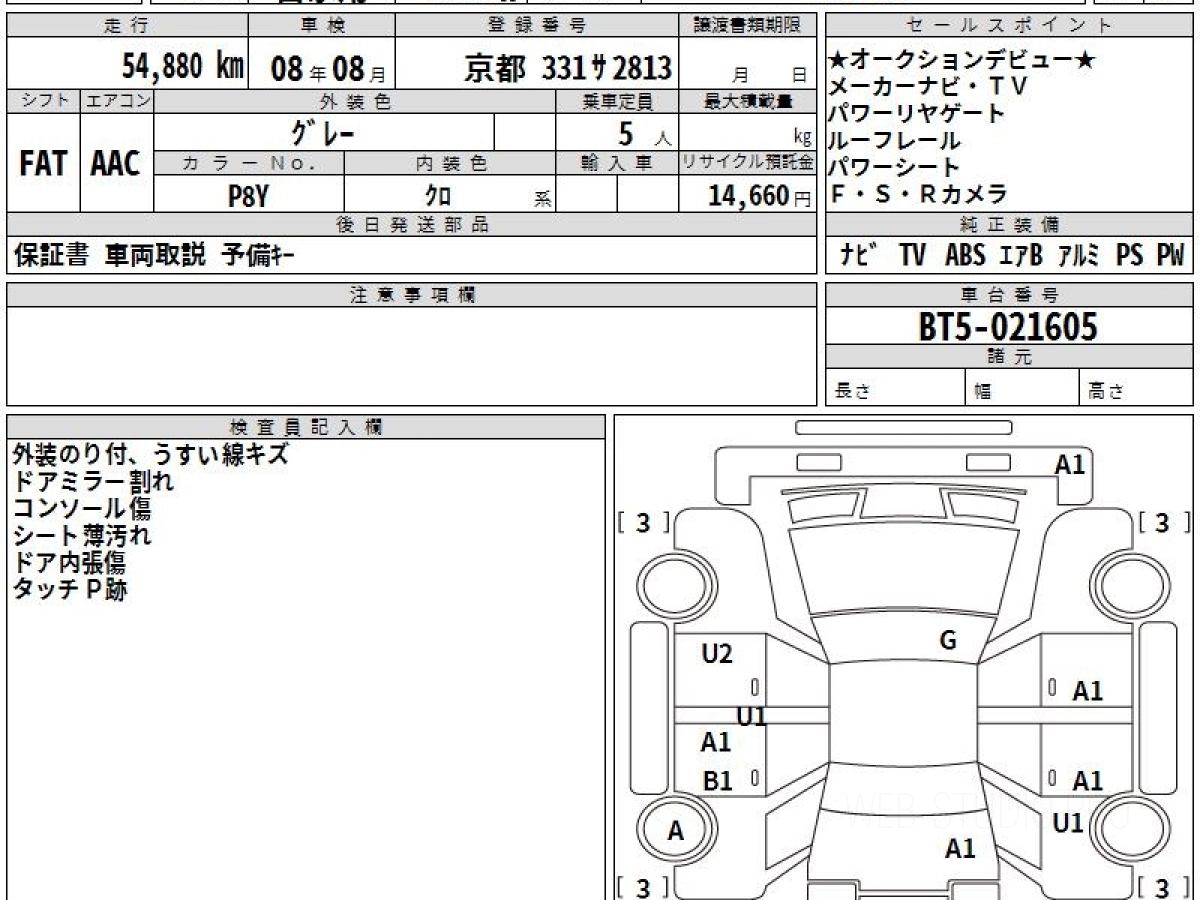Click the 幅 dimension cell
This screenshot has height=900, width=1200.
[1023, 389]
